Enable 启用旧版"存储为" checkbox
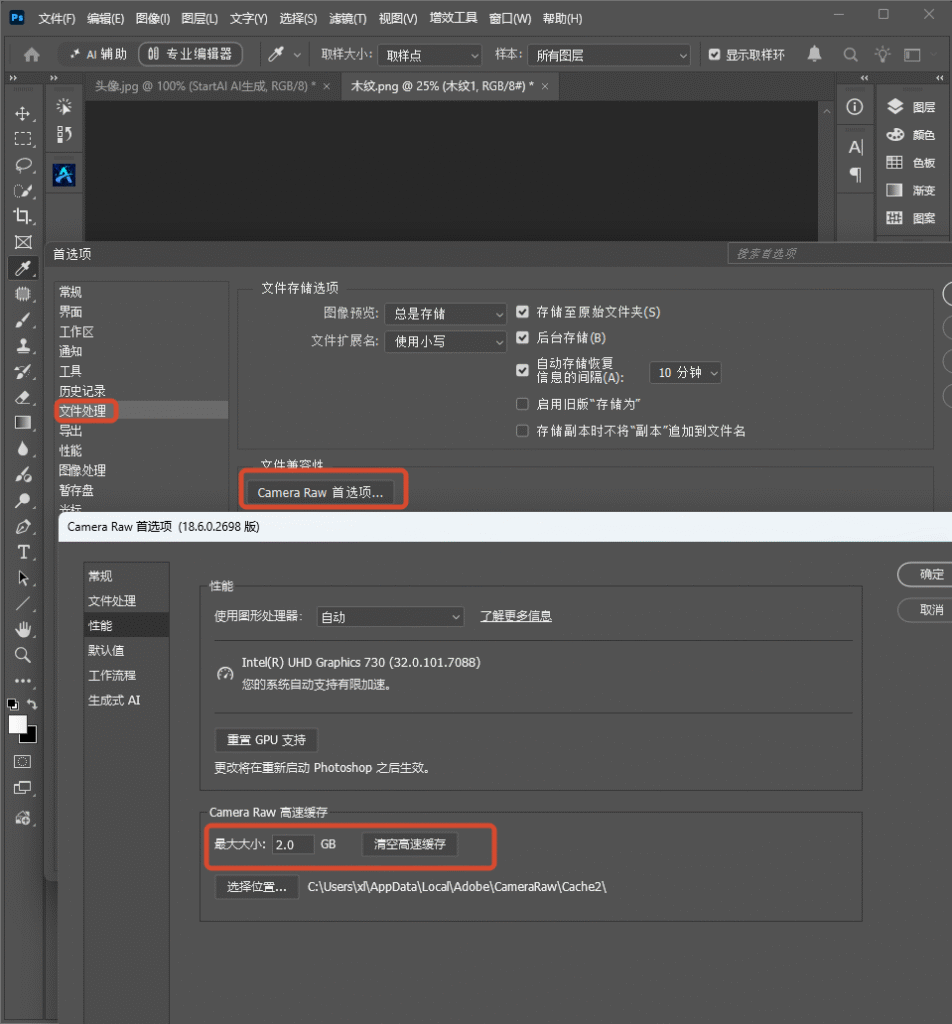 click(522, 404)
